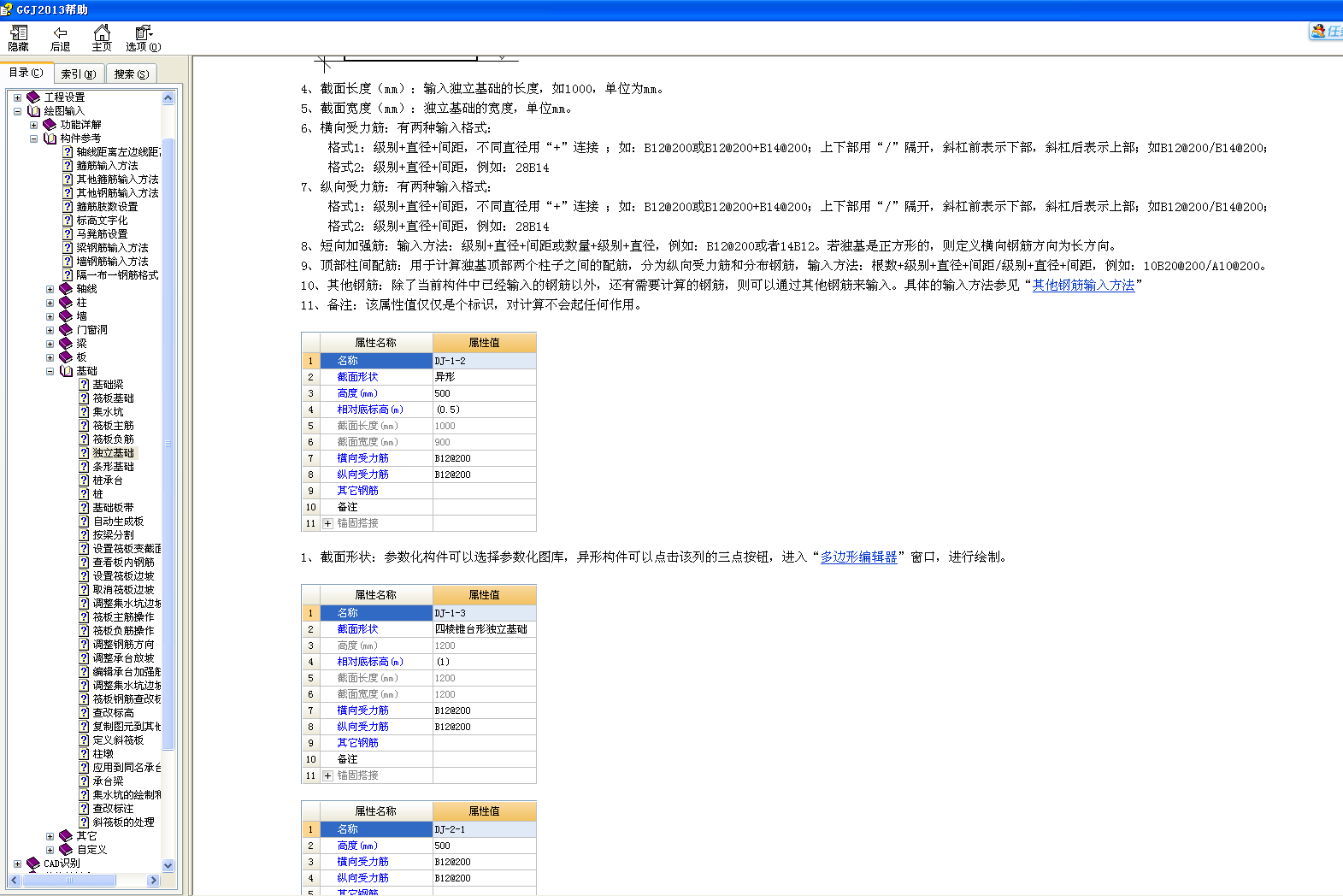Click the book icon beside 柱 node

[66, 303]
